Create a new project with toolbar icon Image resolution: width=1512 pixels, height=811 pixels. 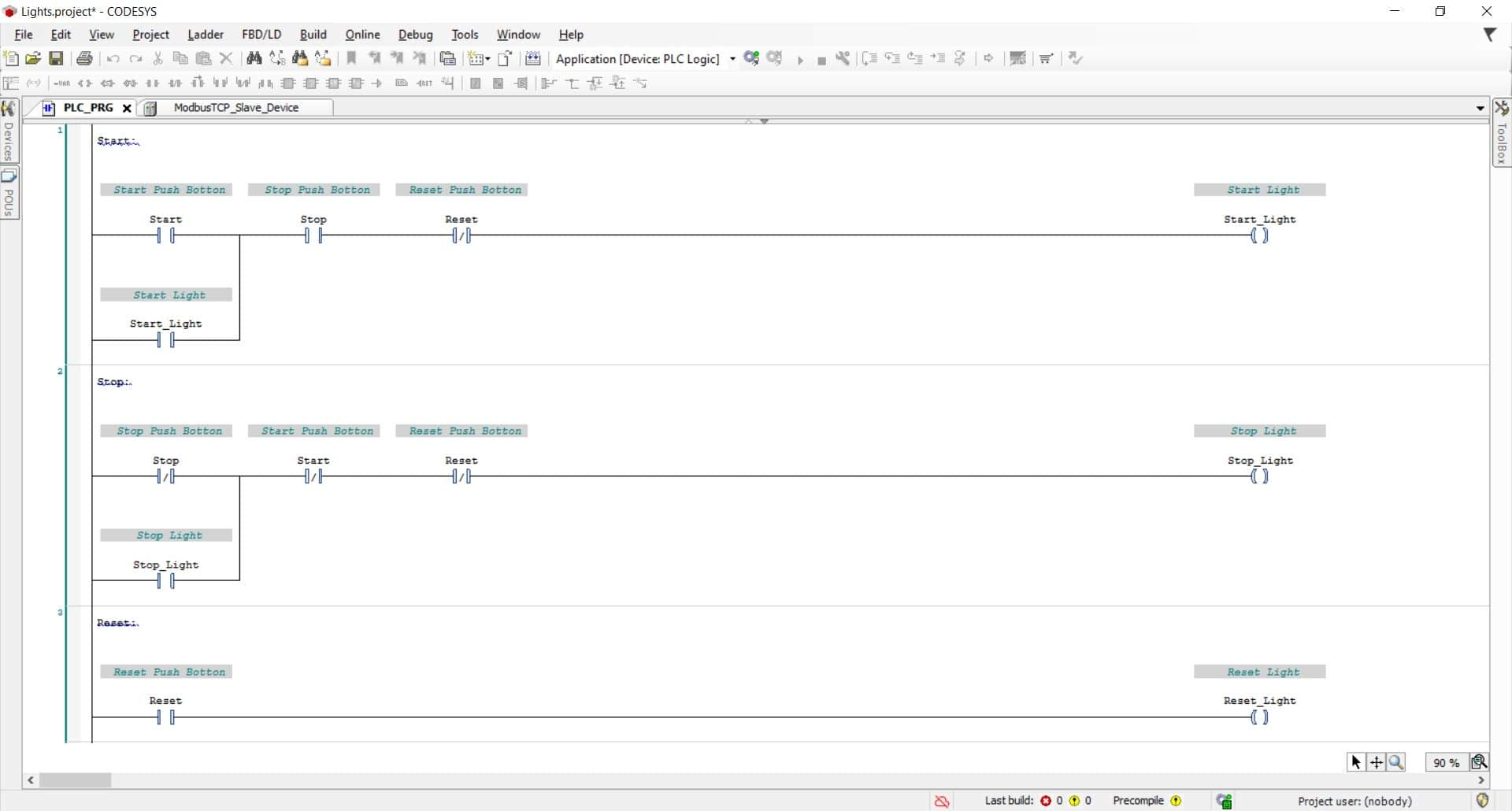point(11,58)
